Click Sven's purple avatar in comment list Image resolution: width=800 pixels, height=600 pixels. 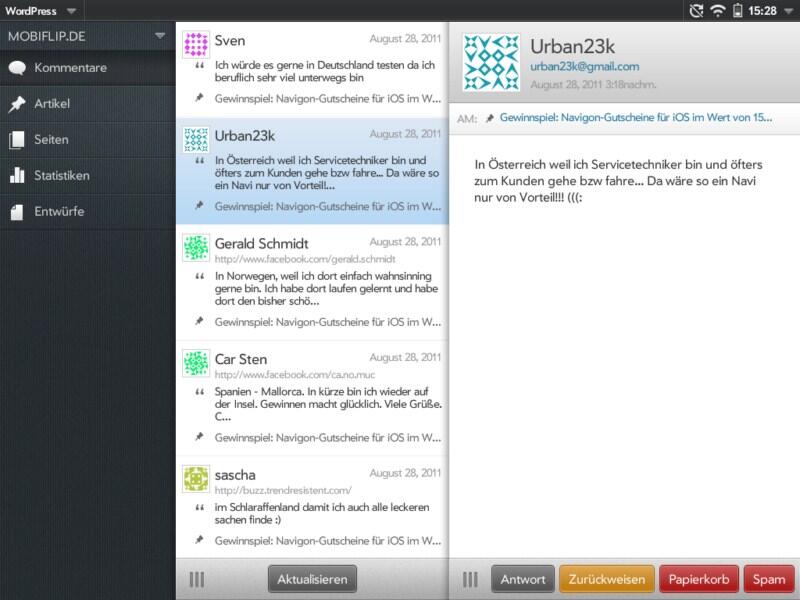pyautogui.click(x=196, y=44)
